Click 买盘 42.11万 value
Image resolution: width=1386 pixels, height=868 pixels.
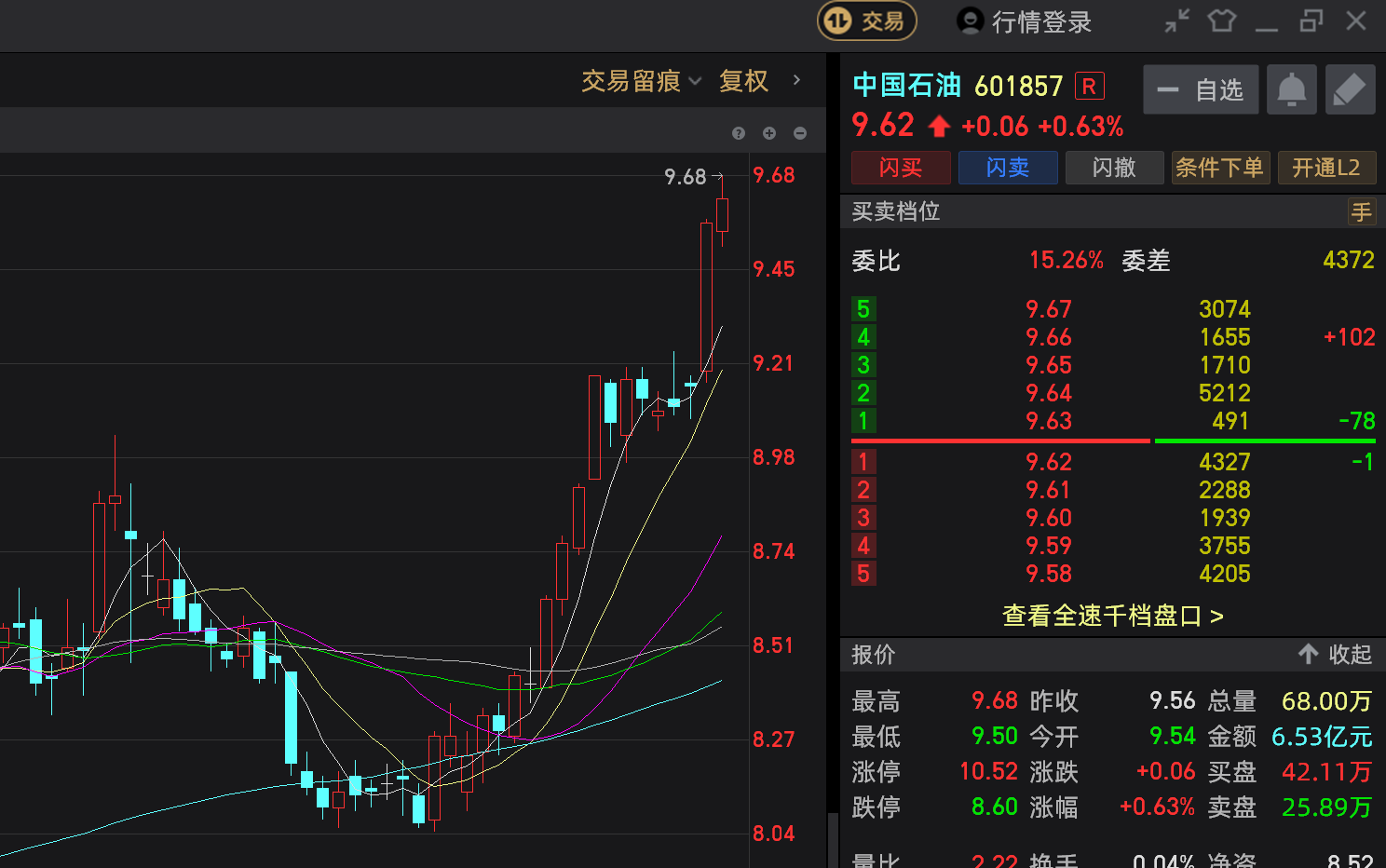(x=1326, y=771)
